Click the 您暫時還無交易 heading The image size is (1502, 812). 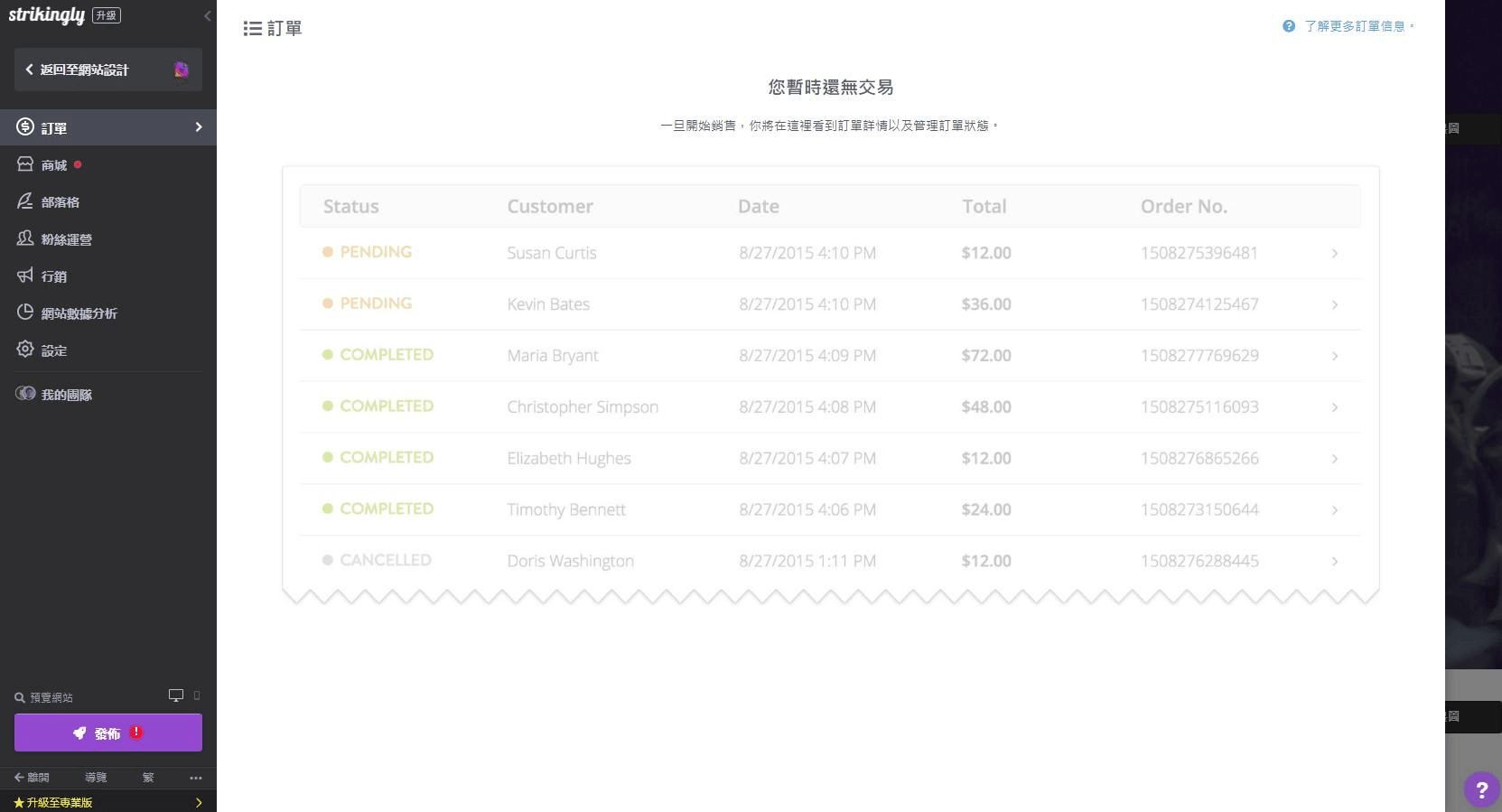pos(831,88)
